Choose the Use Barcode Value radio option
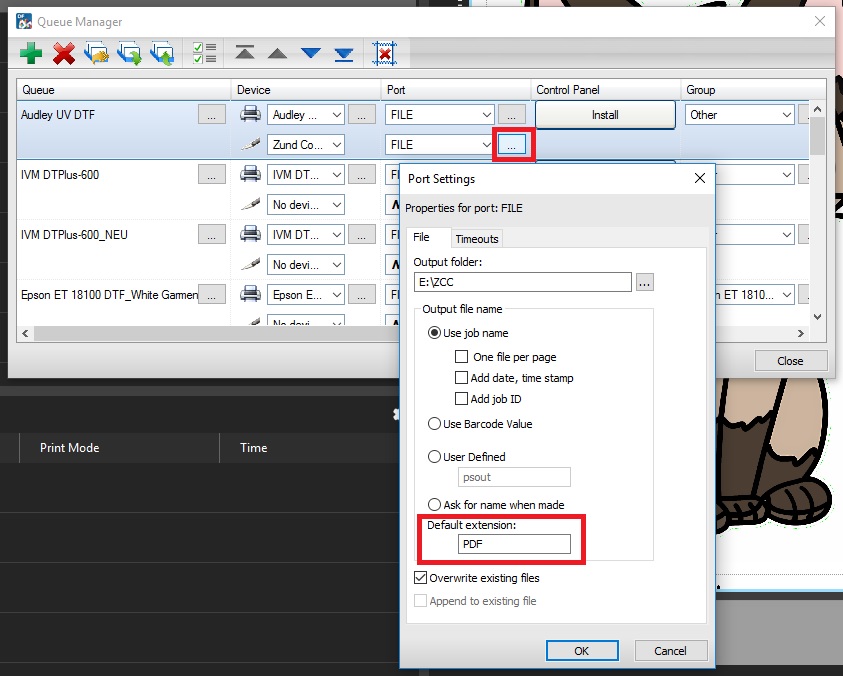843x676 pixels. point(434,424)
